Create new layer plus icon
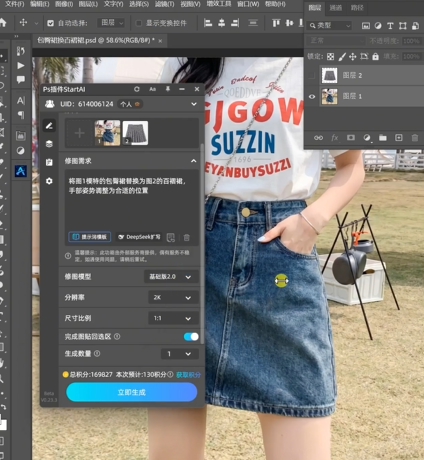The width and height of the screenshot is (424, 460). [399, 138]
